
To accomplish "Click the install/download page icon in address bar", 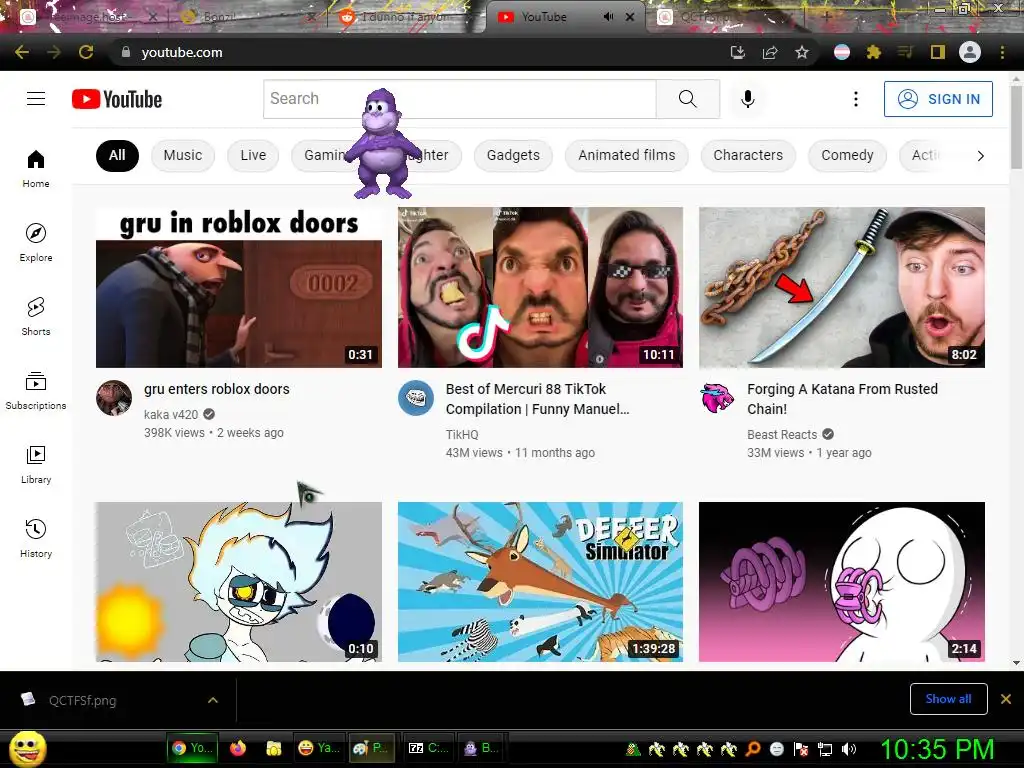I will click(x=738, y=52).
